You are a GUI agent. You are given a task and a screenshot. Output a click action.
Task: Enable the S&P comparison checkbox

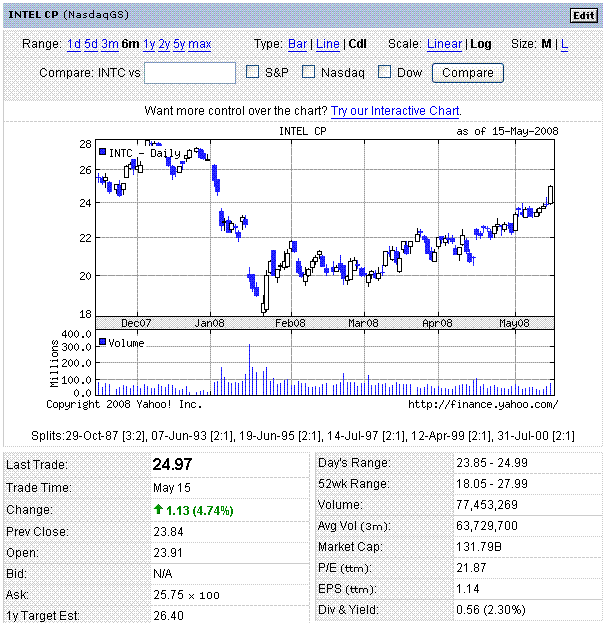point(254,72)
